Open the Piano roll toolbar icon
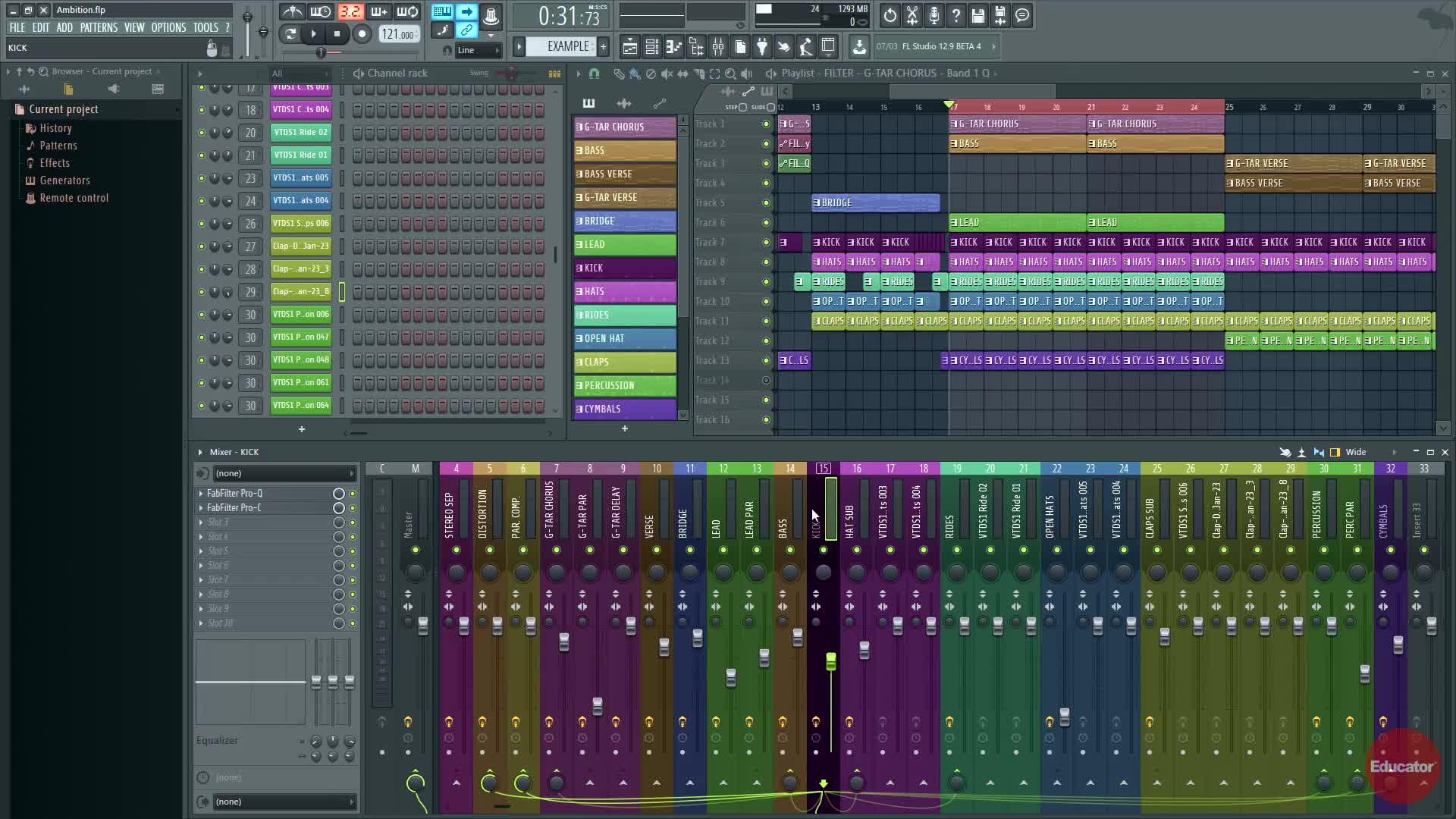 coord(673,47)
